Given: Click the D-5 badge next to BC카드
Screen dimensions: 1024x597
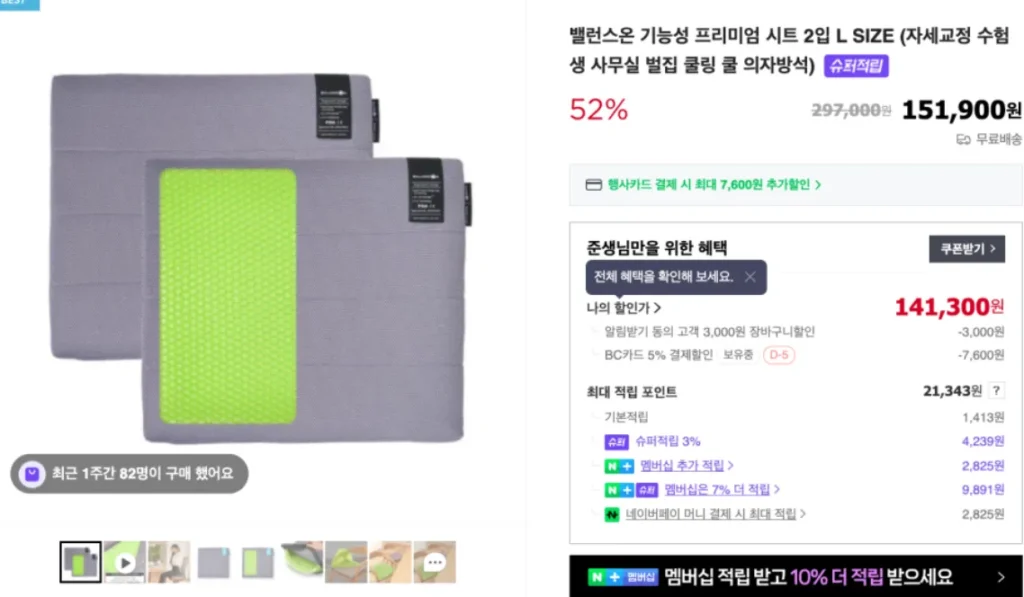Looking at the screenshot, I should pyautogui.click(x=778, y=355).
